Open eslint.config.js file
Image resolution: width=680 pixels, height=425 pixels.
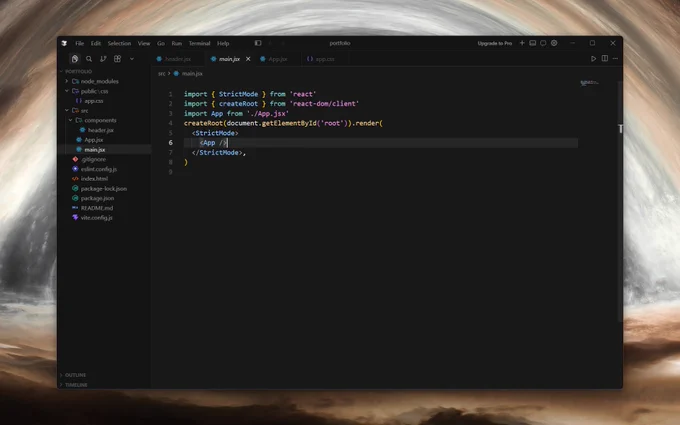pos(98,169)
